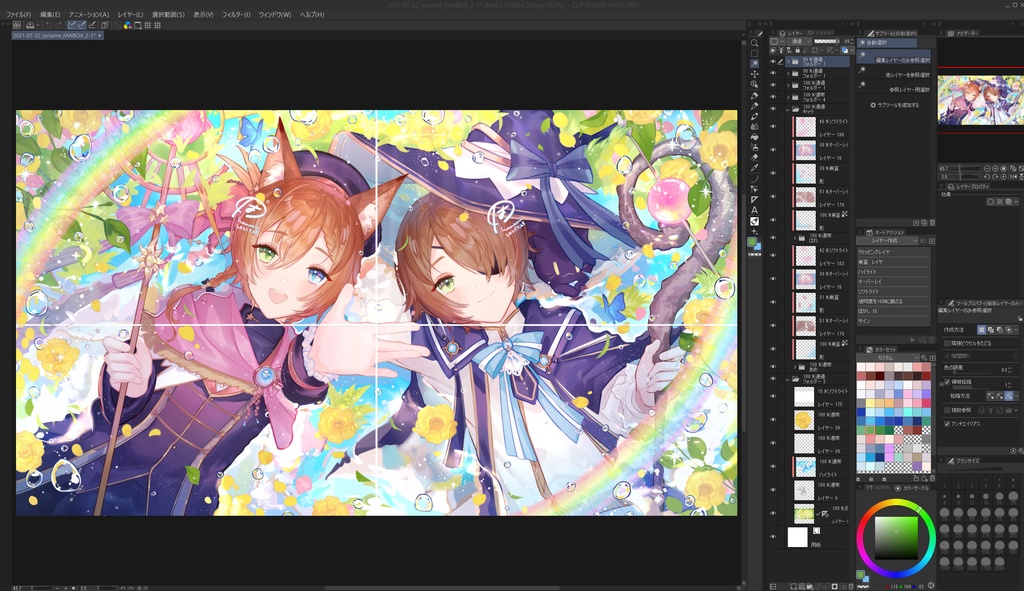The height and width of the screenshot is (591, 1024).
Task: Toggle visibility of folder 4 layer
Action: [773, 97]
